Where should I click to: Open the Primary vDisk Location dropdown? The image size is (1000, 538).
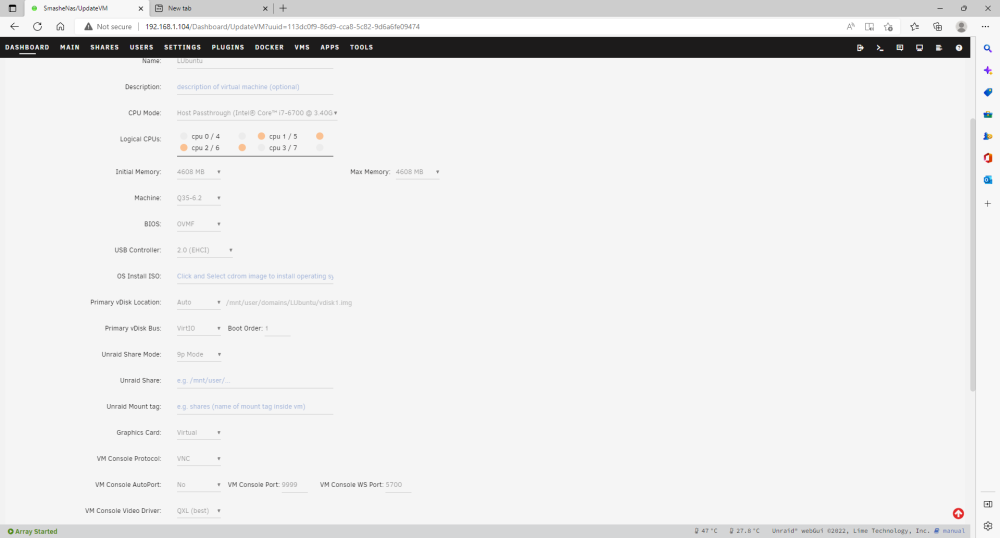[x=199, y=303]
